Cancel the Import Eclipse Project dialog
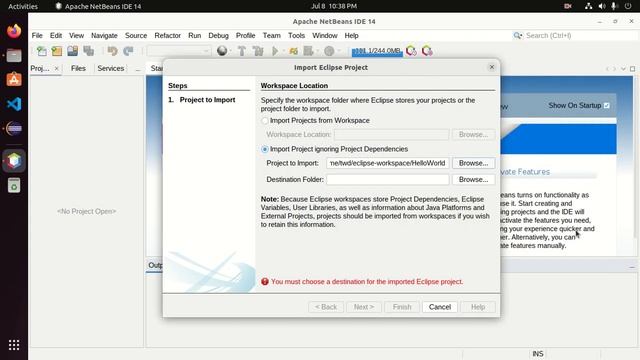Viewport: 640px width, 360px height. (440, 307)
